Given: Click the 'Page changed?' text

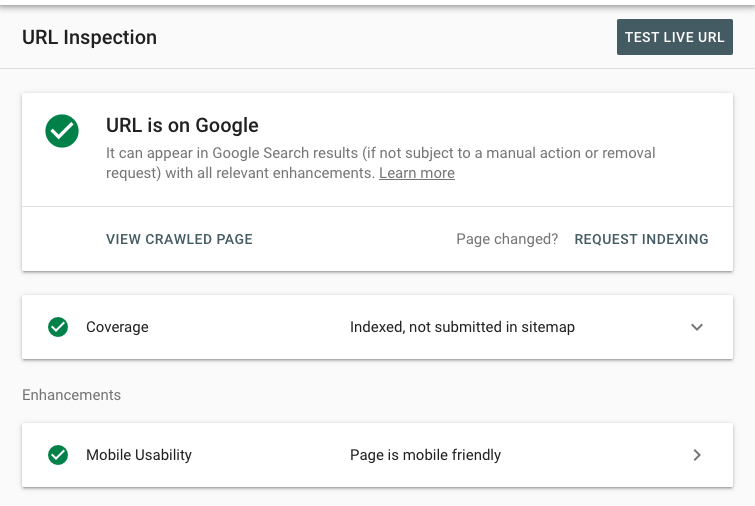Looking at the screenshot, I should (507, 239).
